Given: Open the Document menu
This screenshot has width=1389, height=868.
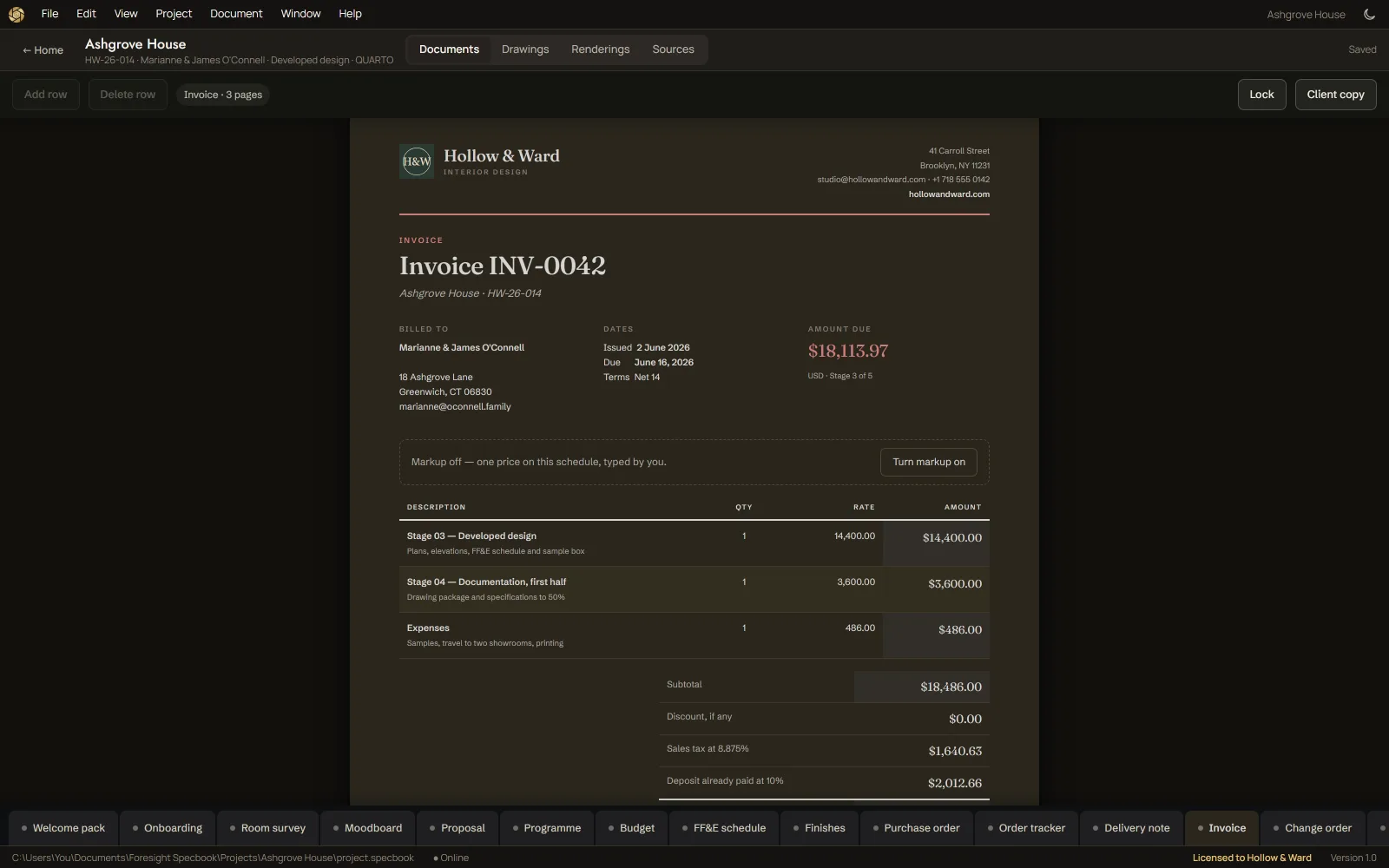Looking at the screenshot, I should 236,14.
